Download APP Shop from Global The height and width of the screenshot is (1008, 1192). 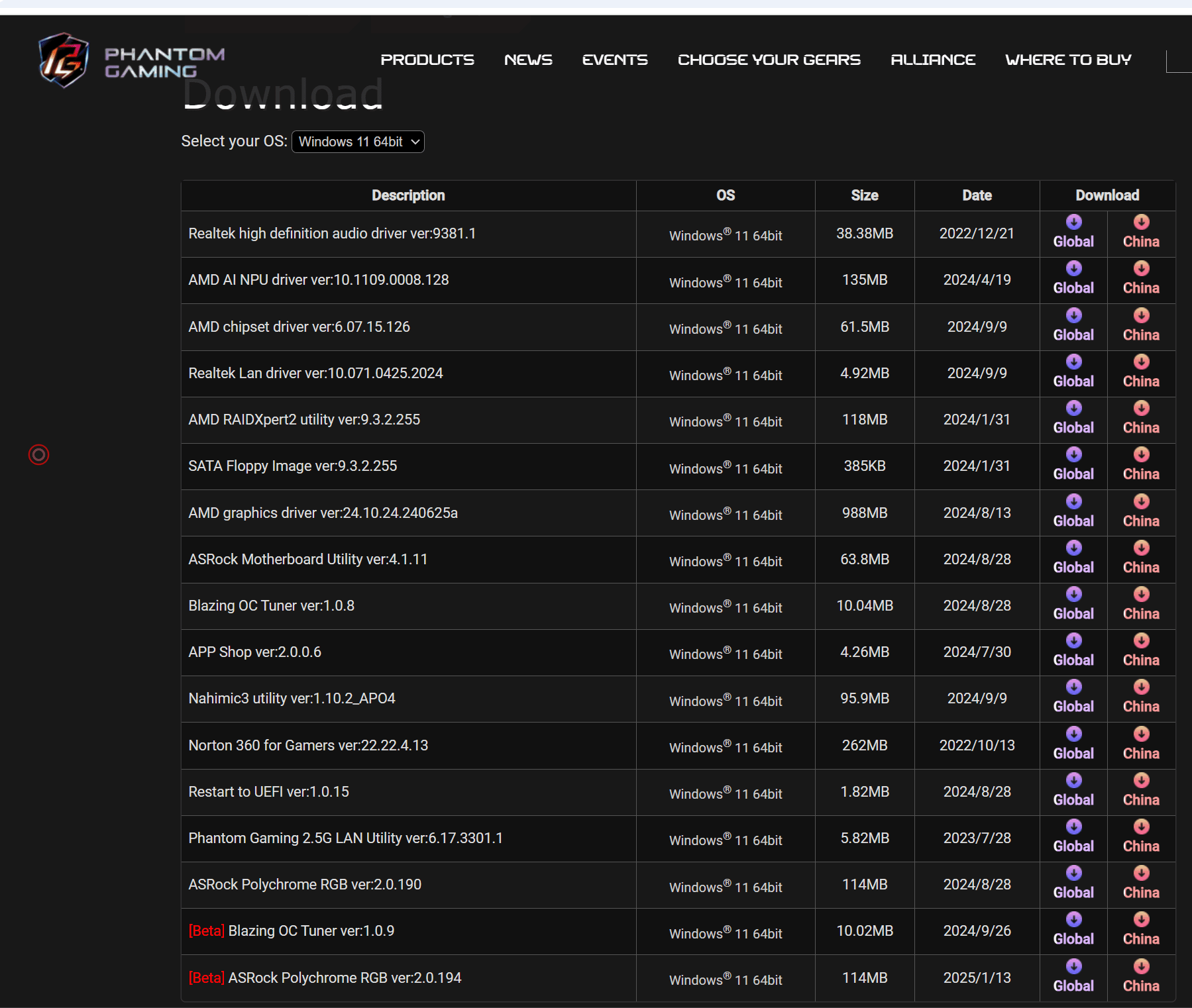pos(1073,651)
